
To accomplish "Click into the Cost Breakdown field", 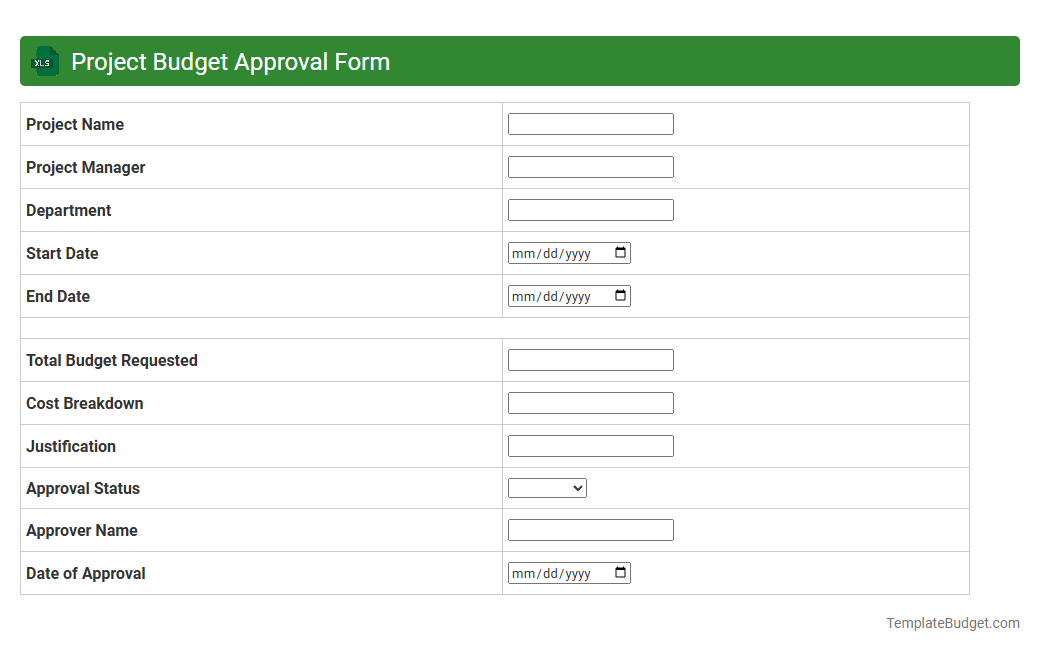I will [590, 402].
